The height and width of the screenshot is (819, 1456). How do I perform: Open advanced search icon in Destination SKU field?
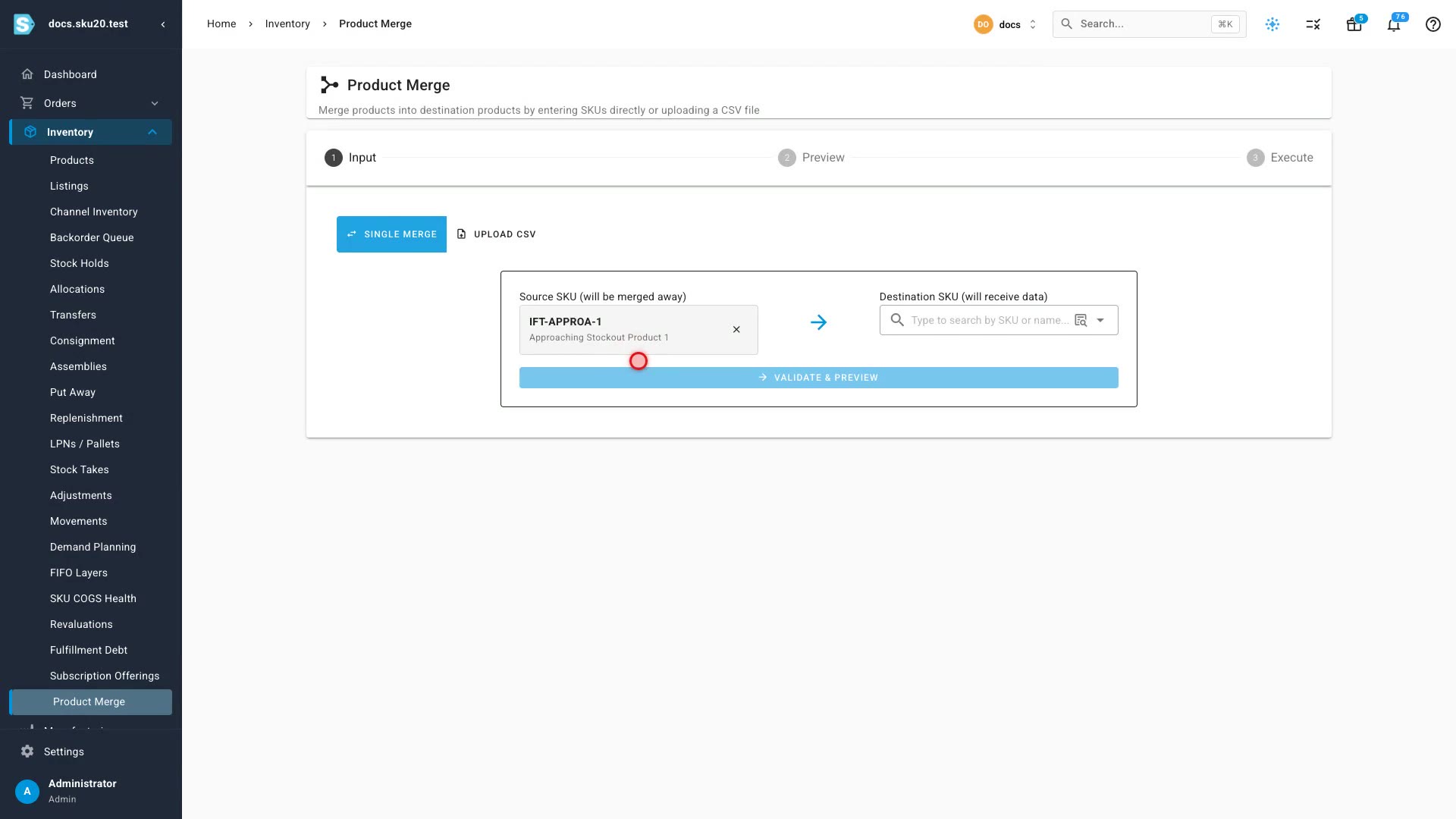pos(1081,321)
